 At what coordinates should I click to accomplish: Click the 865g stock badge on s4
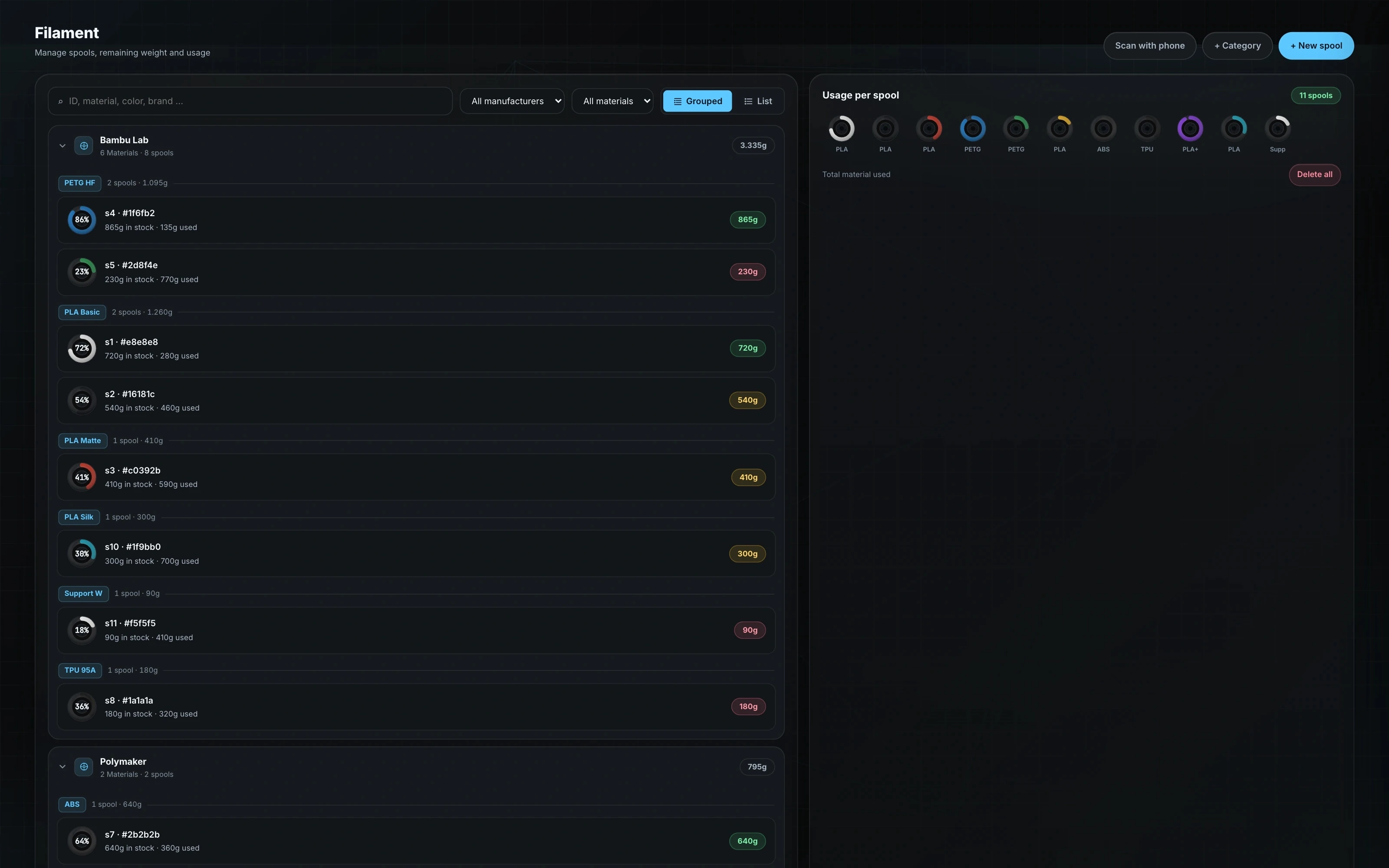tap(747, 220)
